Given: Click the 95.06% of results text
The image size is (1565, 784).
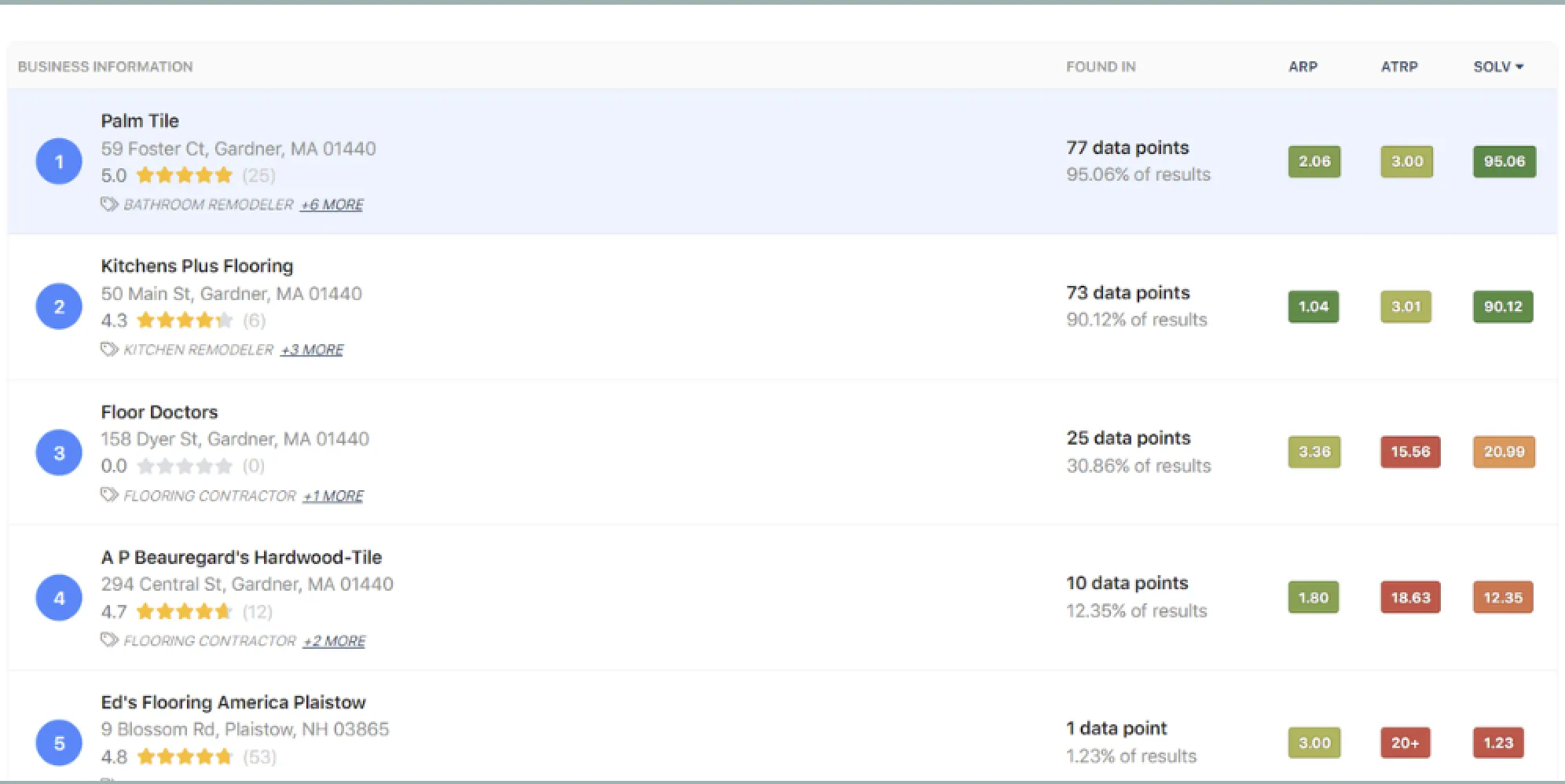Looking at the screenshot, I should (x=1138, y=174).
